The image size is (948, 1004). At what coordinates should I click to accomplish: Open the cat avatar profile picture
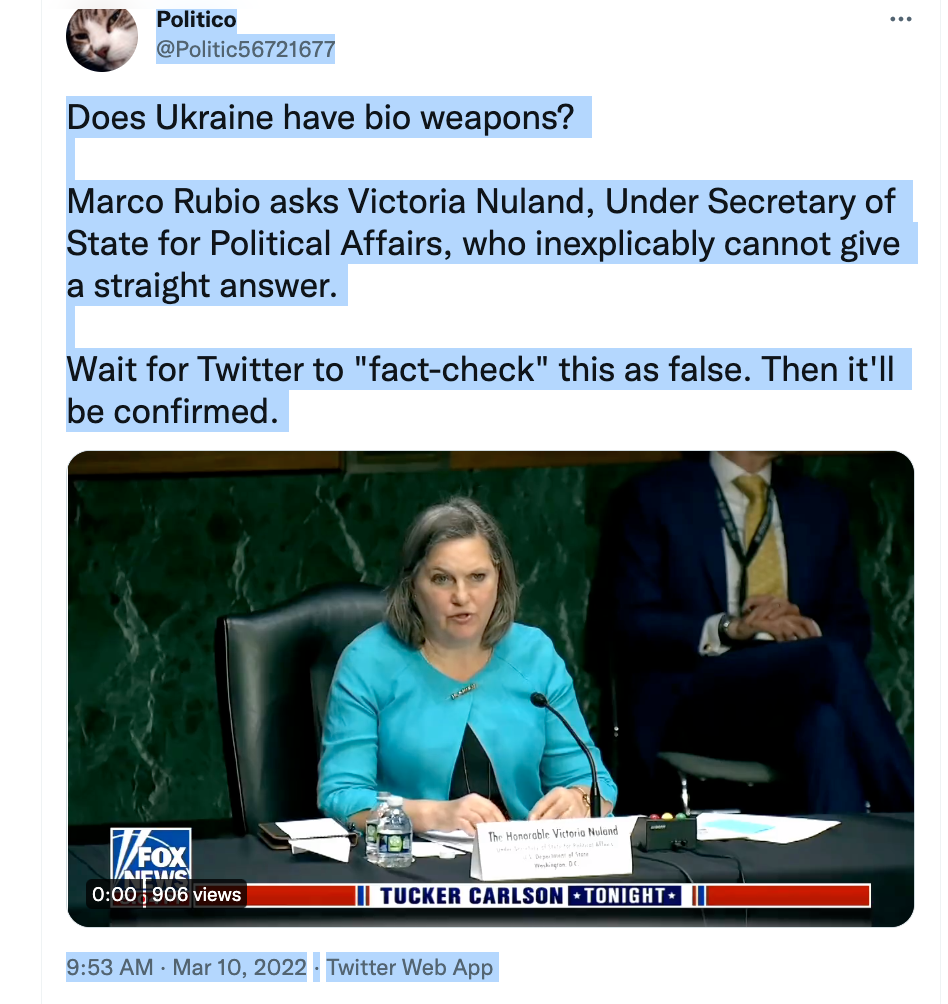click(102, 40)
